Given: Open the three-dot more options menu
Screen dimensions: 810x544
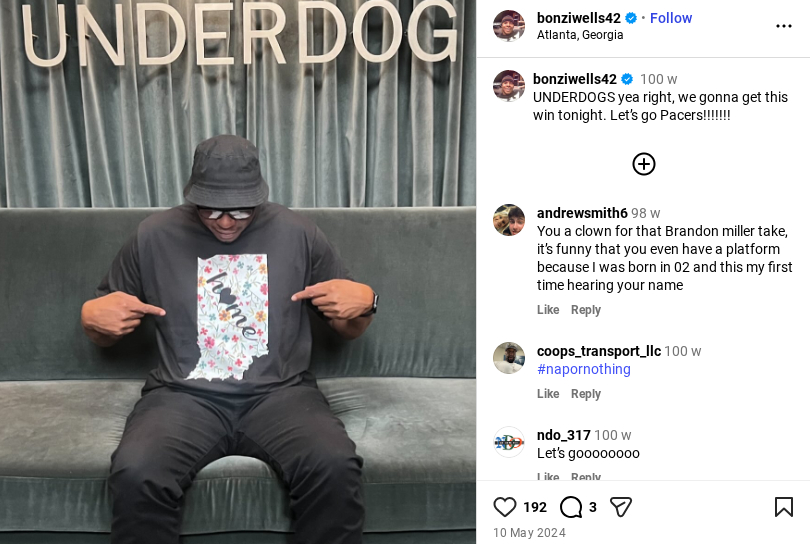Looking at the screenshot, I should point(784,26).
